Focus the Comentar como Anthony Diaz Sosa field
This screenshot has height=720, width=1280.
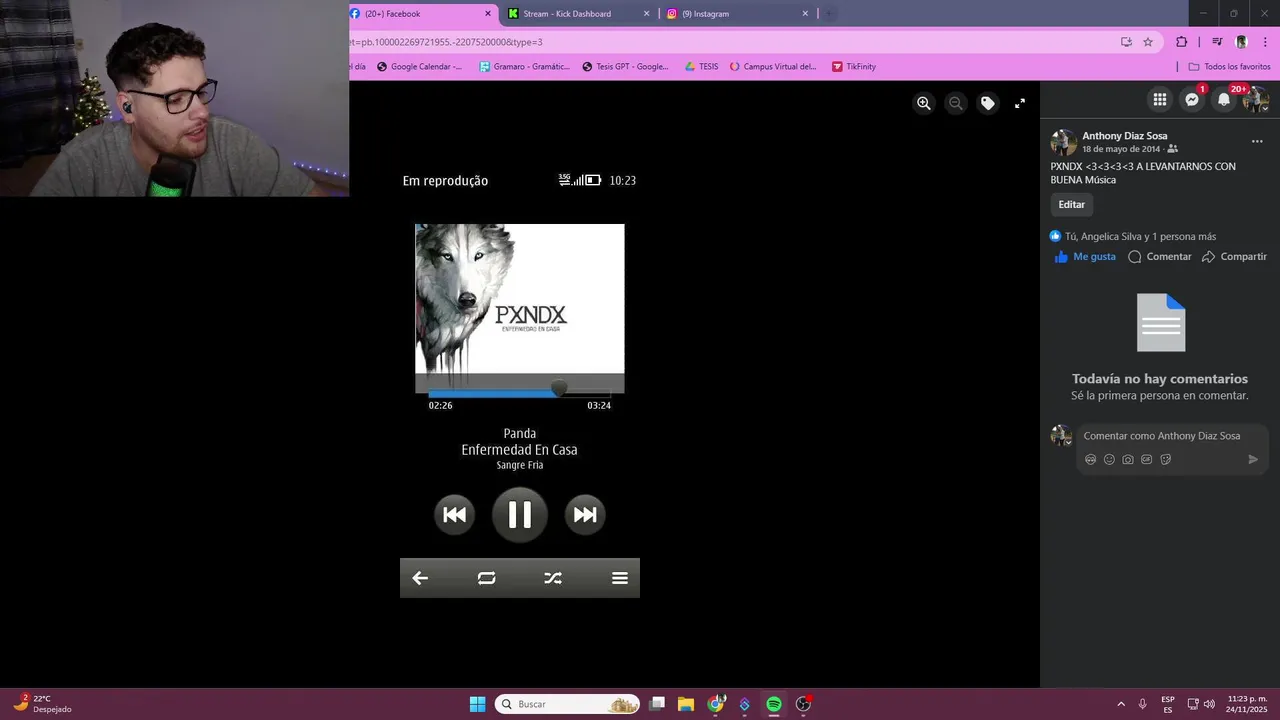1172,436
